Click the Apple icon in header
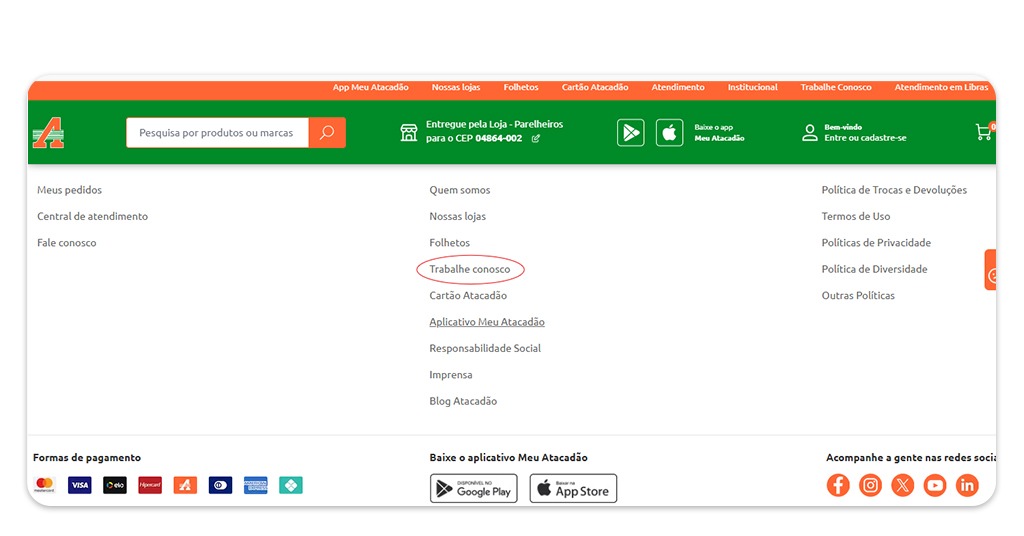This screenshot has height=536, width=1024. pyautogui.click(x=669, y=132)
